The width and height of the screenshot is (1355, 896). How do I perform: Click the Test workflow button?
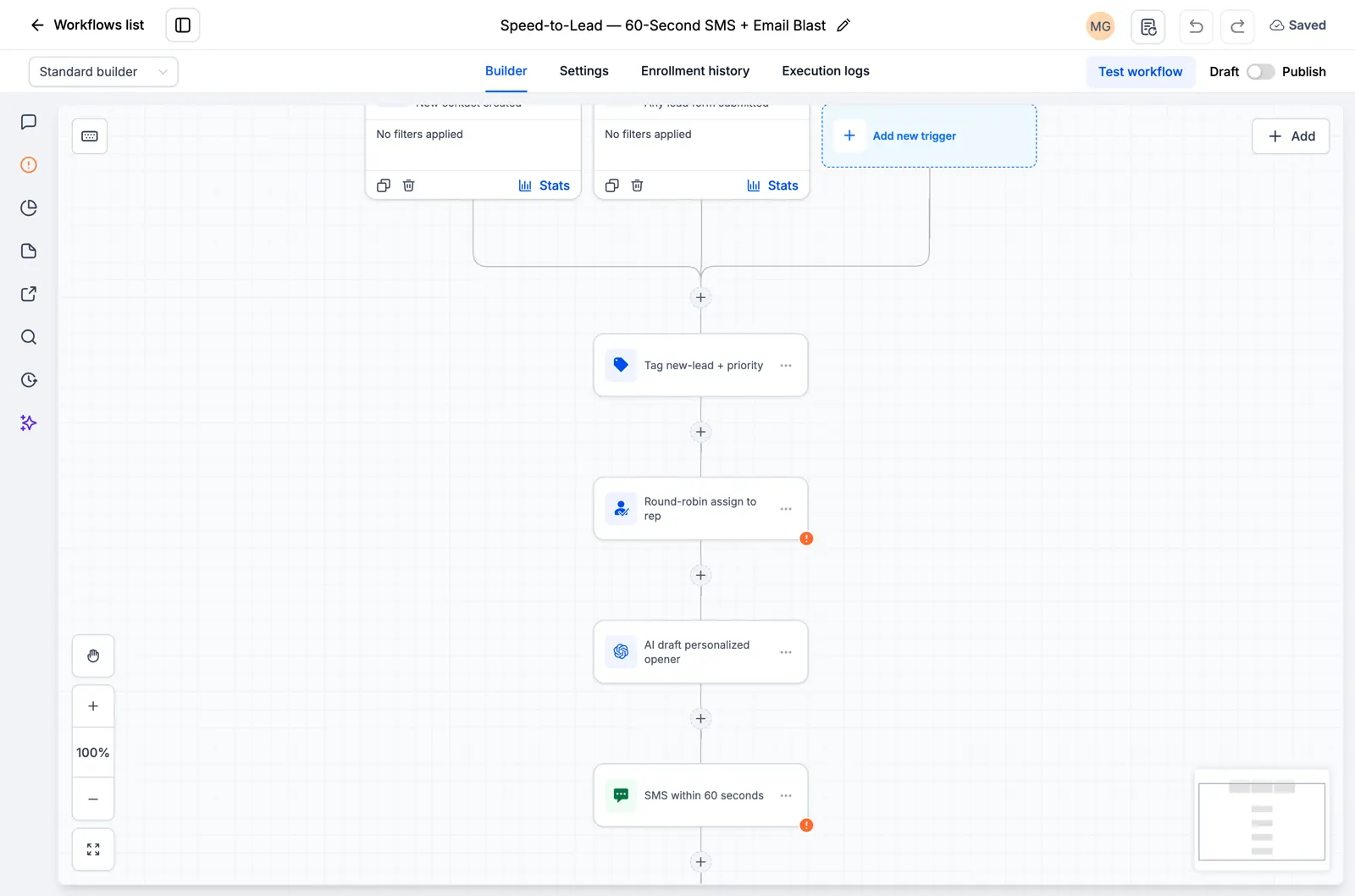coord(1141,72)
